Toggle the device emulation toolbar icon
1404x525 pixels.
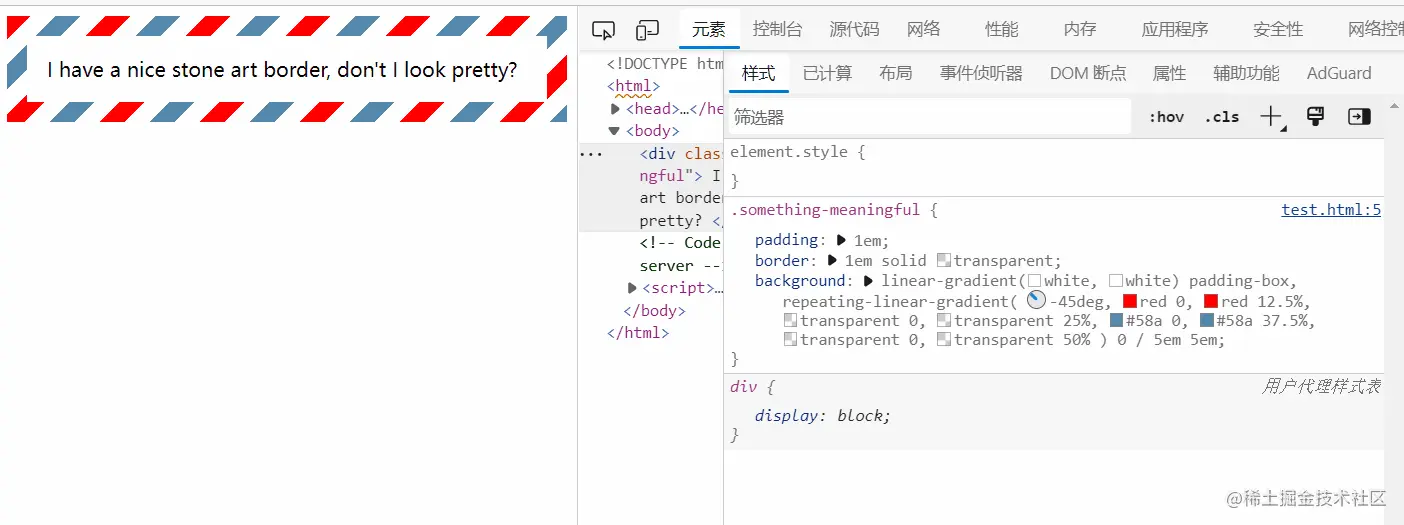(x=648, y=30)
